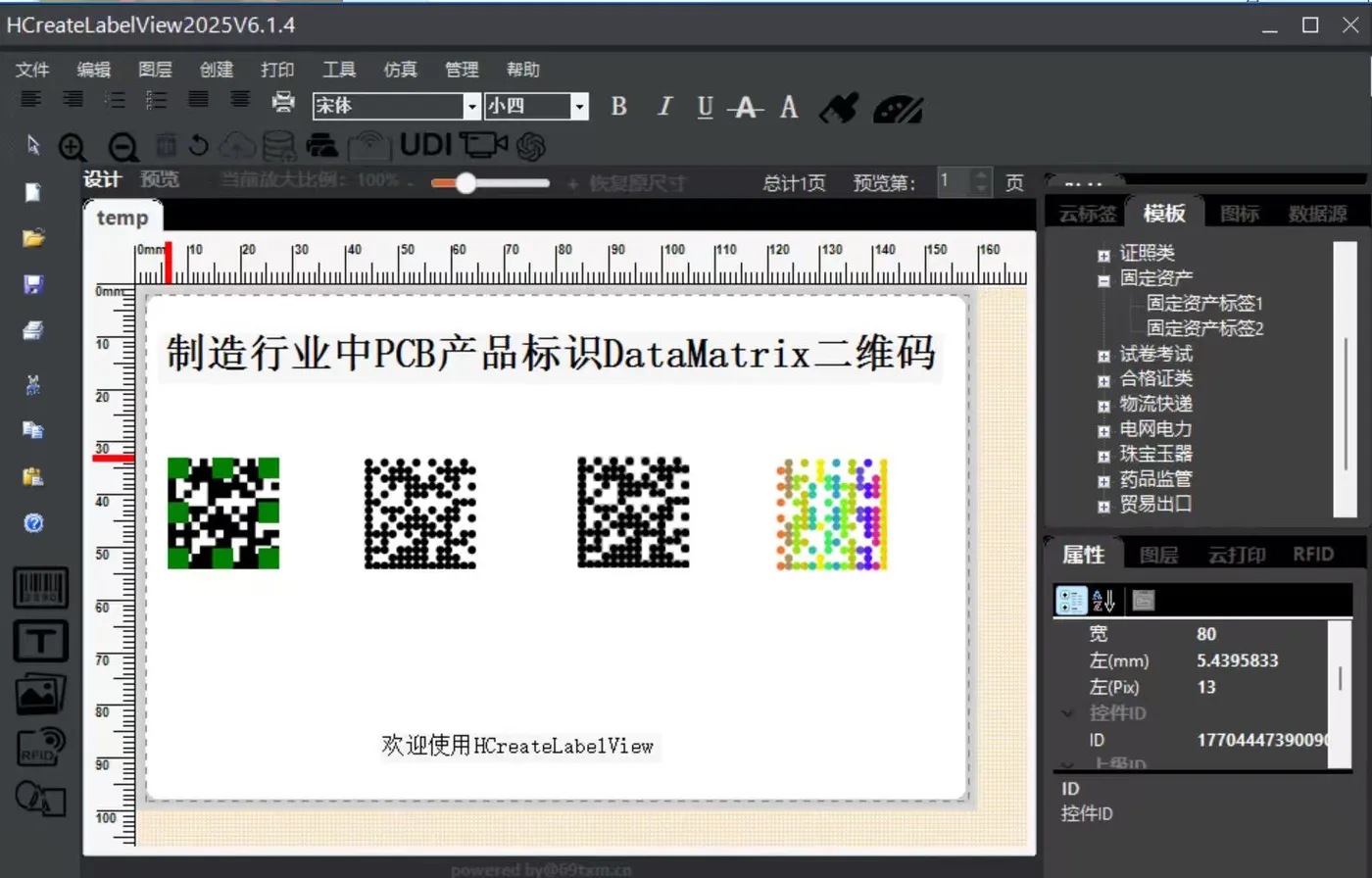Viewport: 1372px width, 878px height.
Task: Click the preview page number field
Action: 955,181
